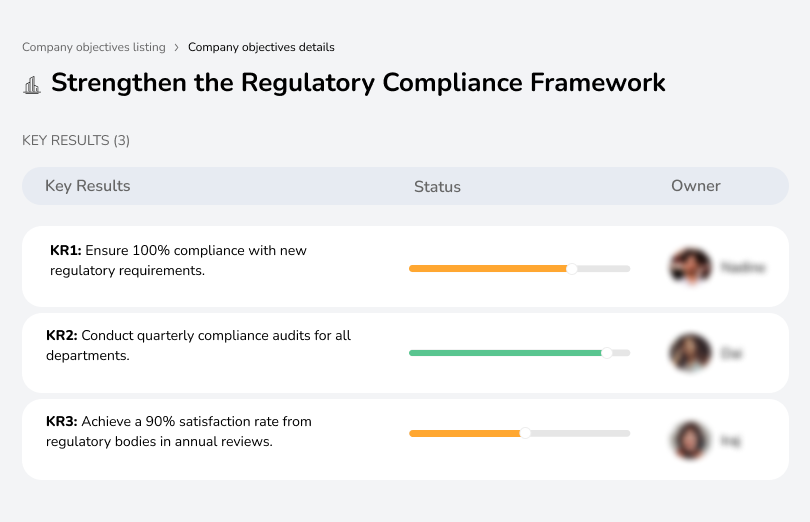Click the breadcrumb chevron separator
The width and height of the screenshot is (810, 522).
pyautogui.click(x=177, y=48)
